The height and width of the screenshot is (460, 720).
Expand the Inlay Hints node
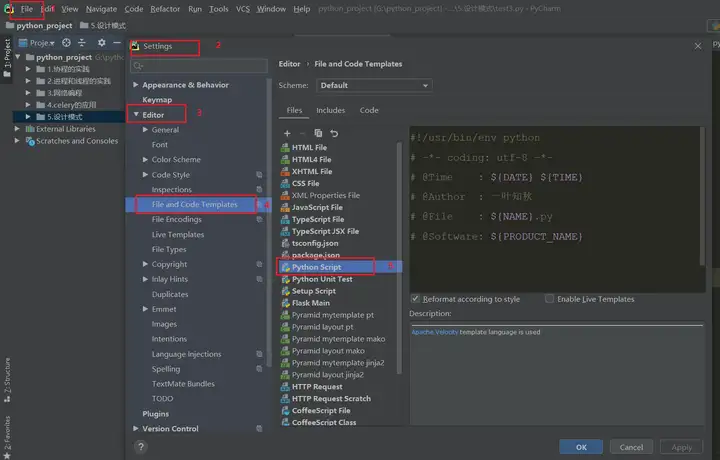pyautogui.click(x=145, y=279)
